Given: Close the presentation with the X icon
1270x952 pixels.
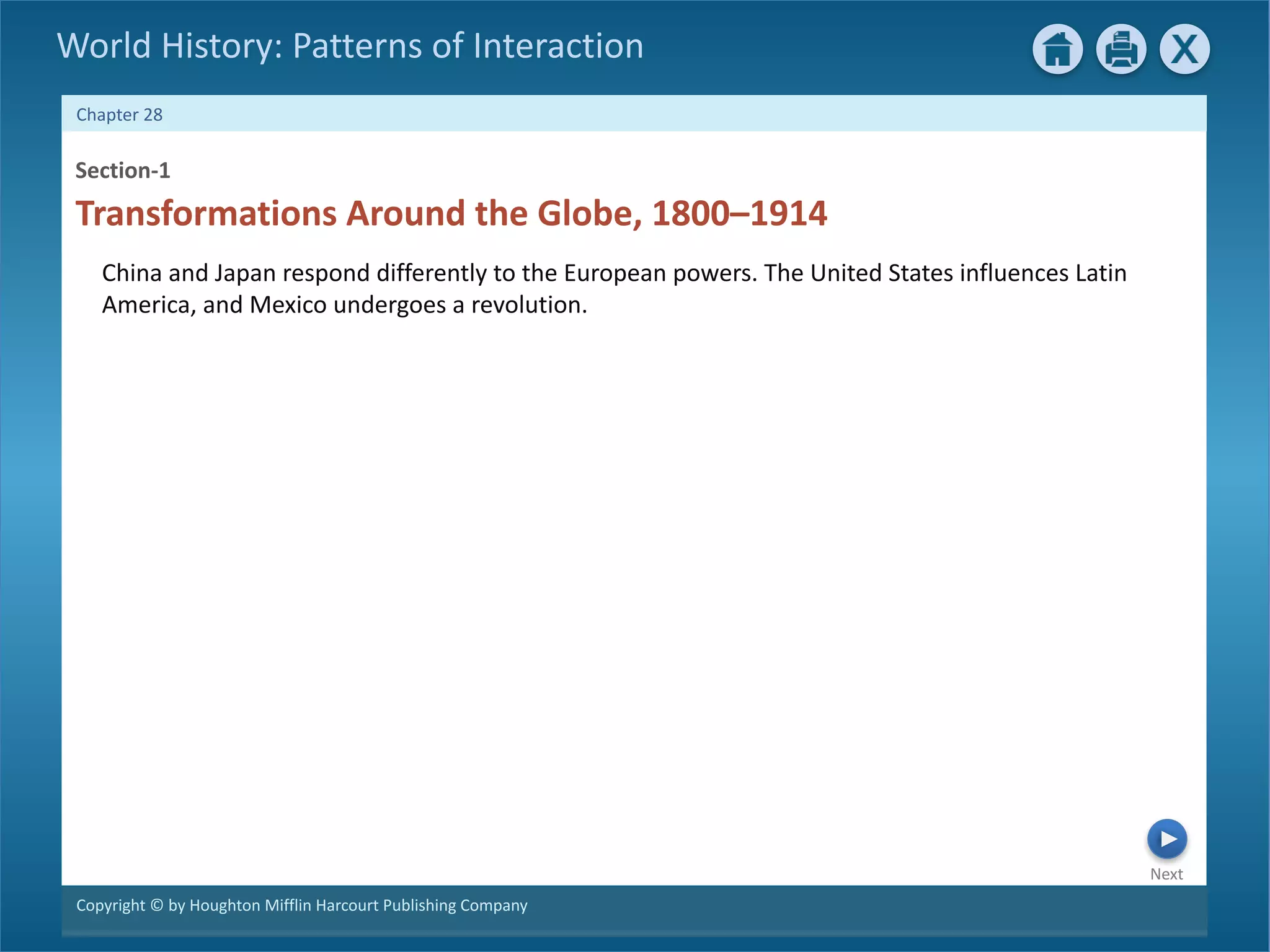Looking at the screenshot, I should [x=1184, y=49].
